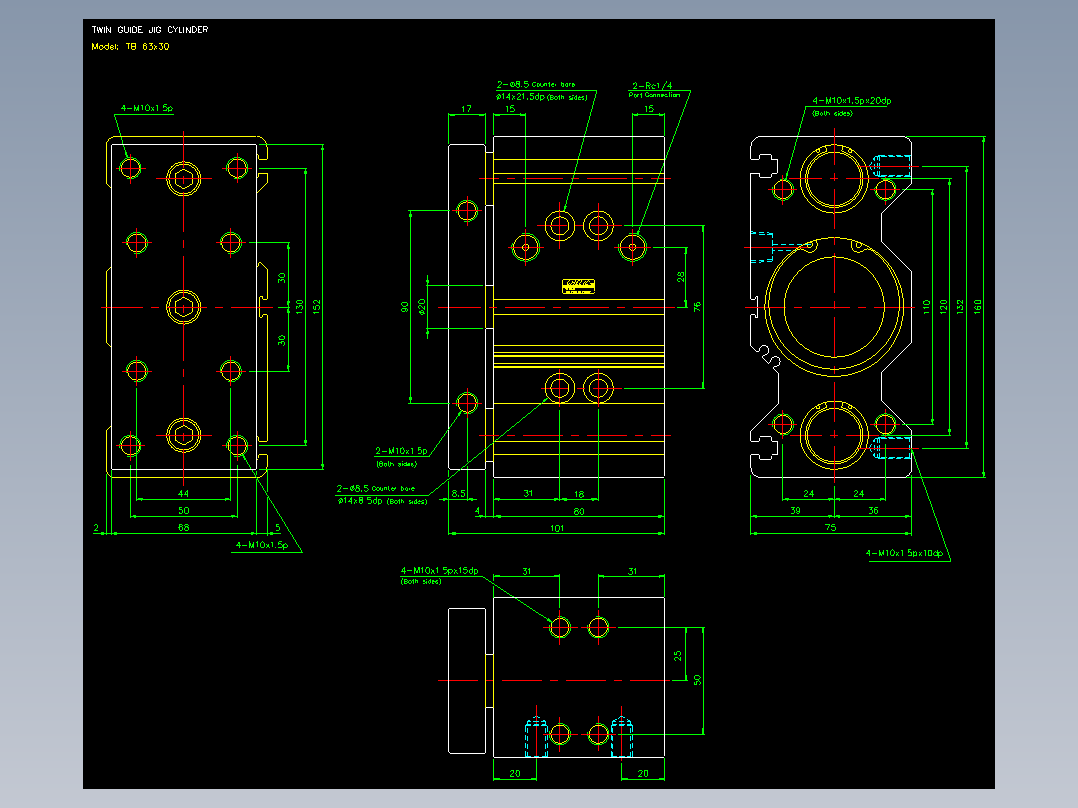Click the '68' width dimension
This screenshot has height=808, width=1078.
(x=184, y=527)
